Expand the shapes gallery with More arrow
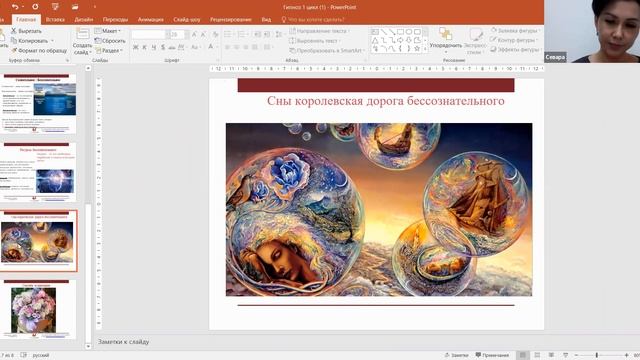This screenshot has height=360, width=640. pos(425,49)
